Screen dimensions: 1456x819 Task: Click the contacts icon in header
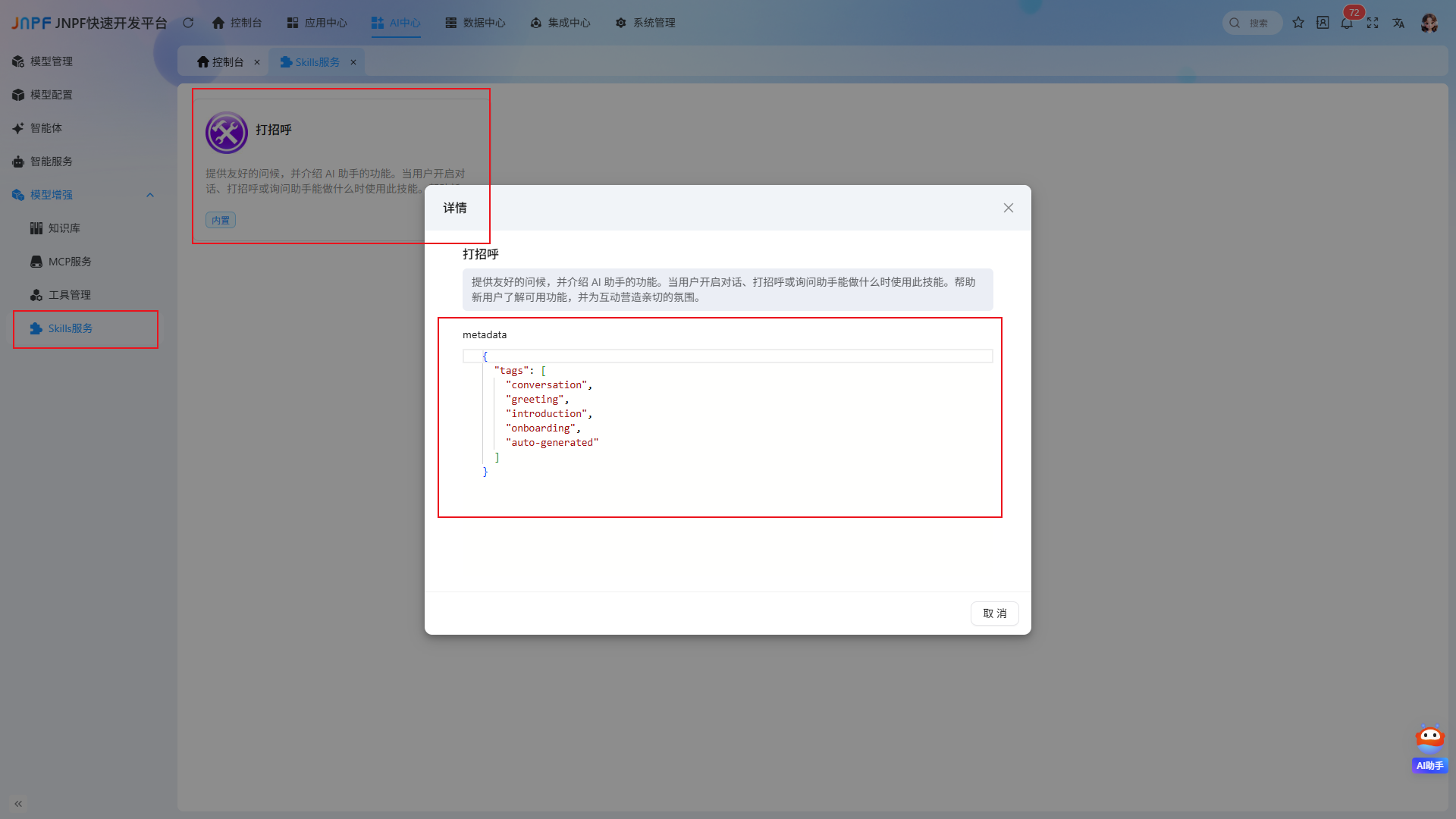coord(1323,23)
